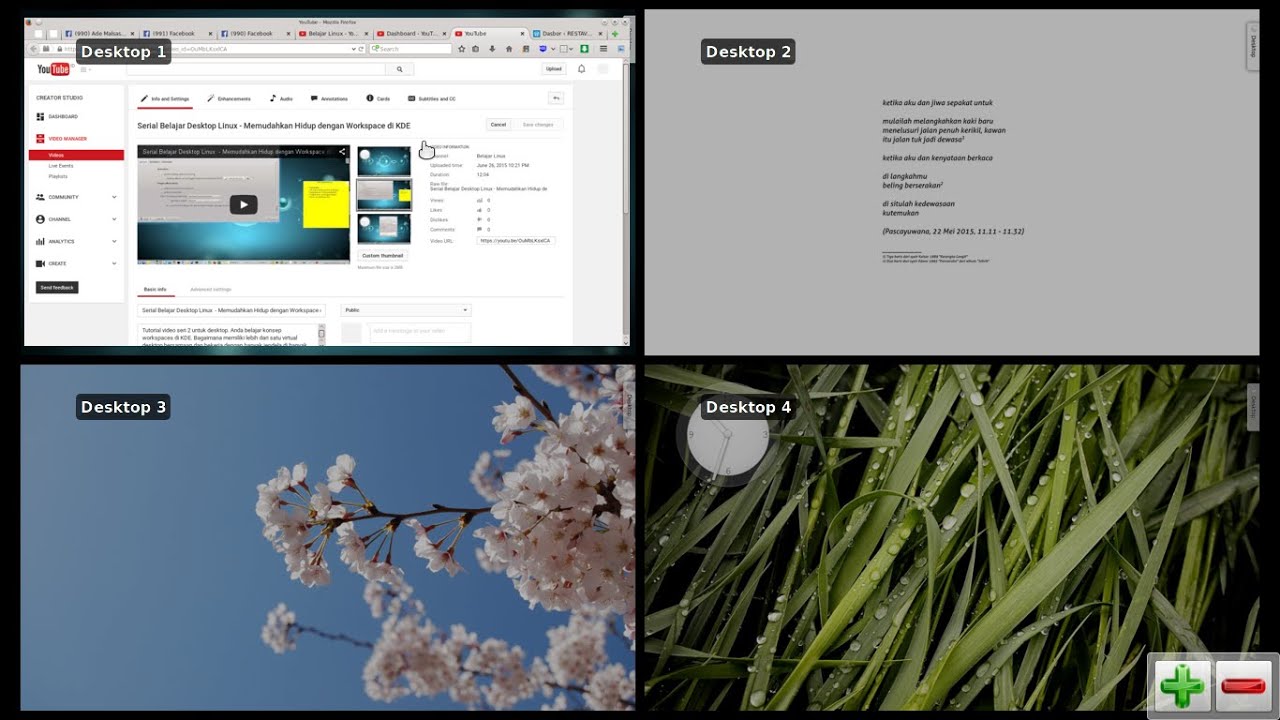Open the Enhancements tab
The width and height of the screenshot is (1280, 720).
click(229, 99)
